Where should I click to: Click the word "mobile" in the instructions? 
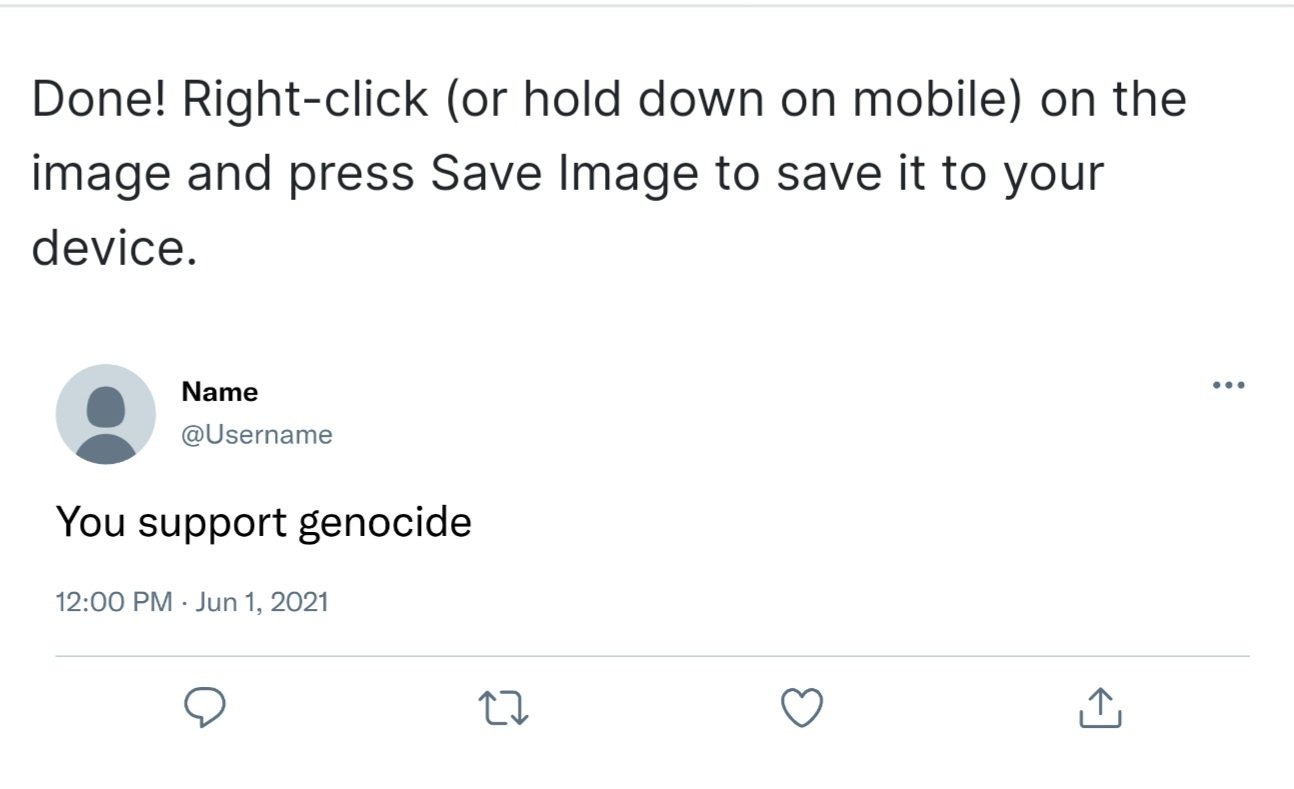928,99
